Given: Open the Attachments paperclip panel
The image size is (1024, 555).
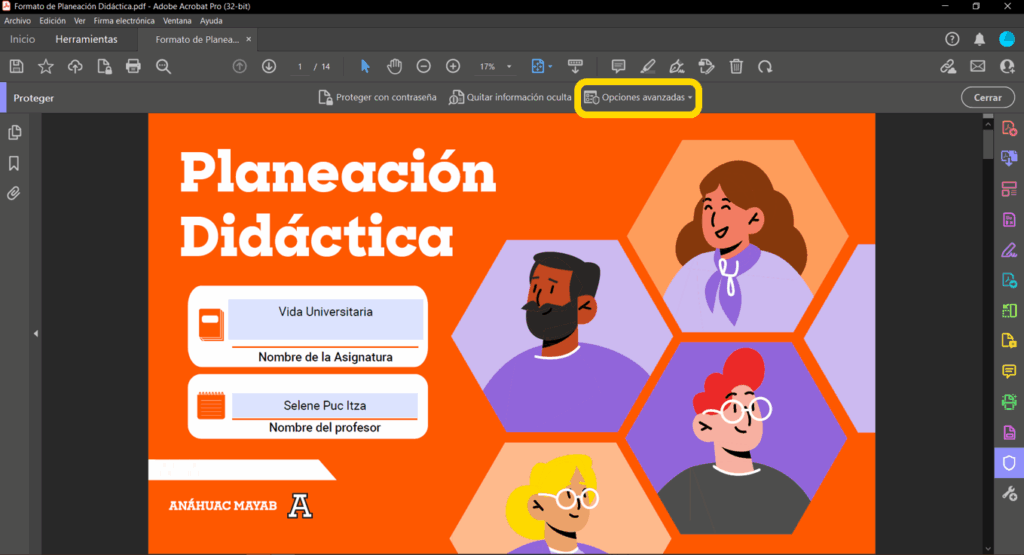Looking at the screenshot, I should [x=14, y=193].
